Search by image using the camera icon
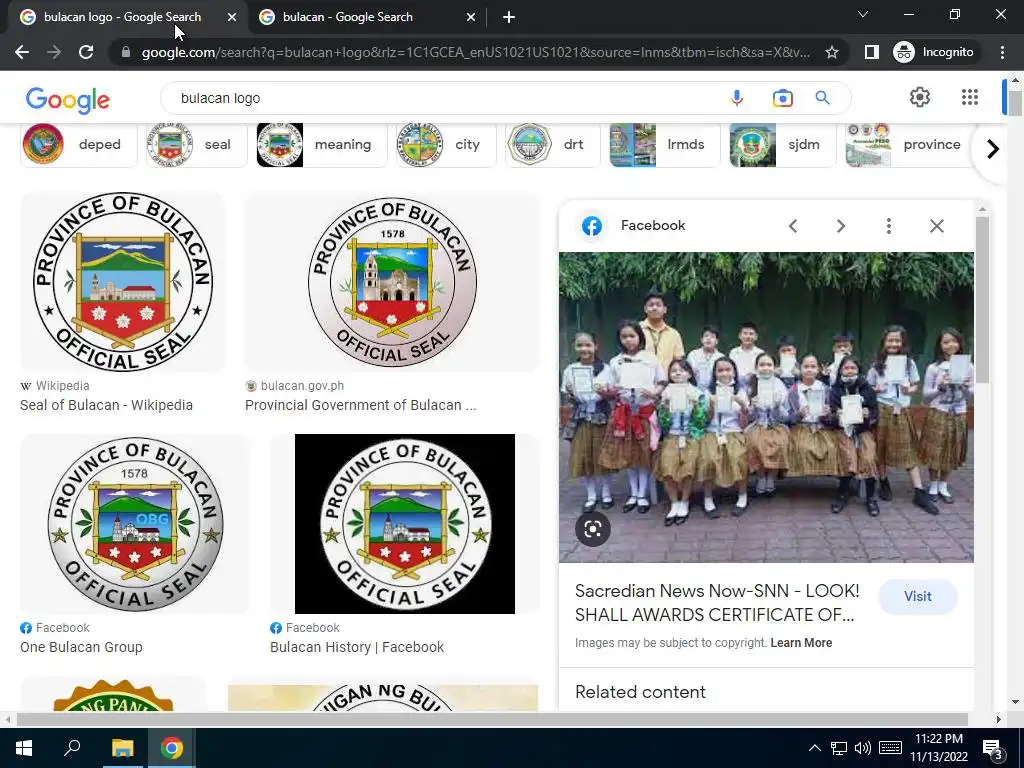Screen dimensions: 1024x768 [x=782, y=98]
